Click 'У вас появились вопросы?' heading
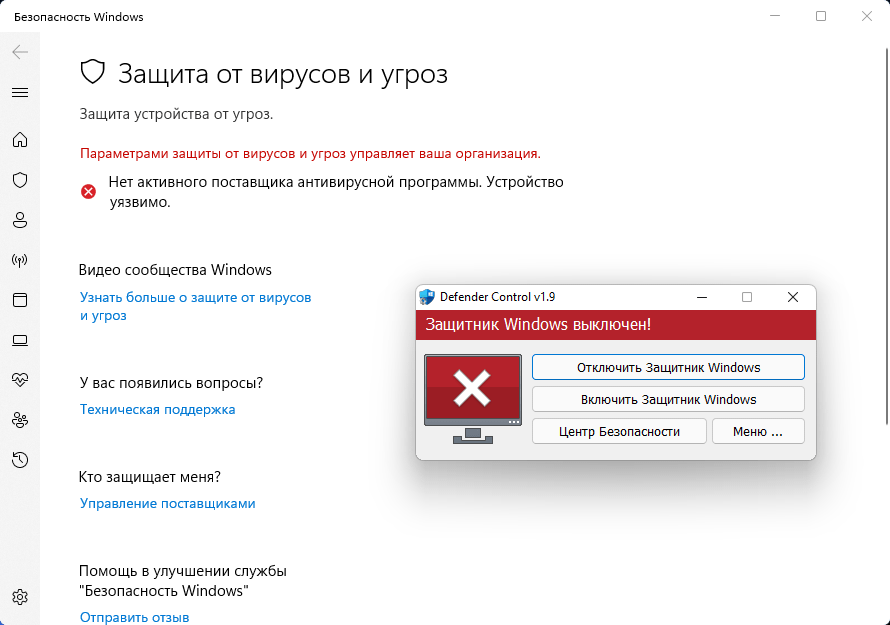This screenshot has height=625, width=890. (171, 383)
